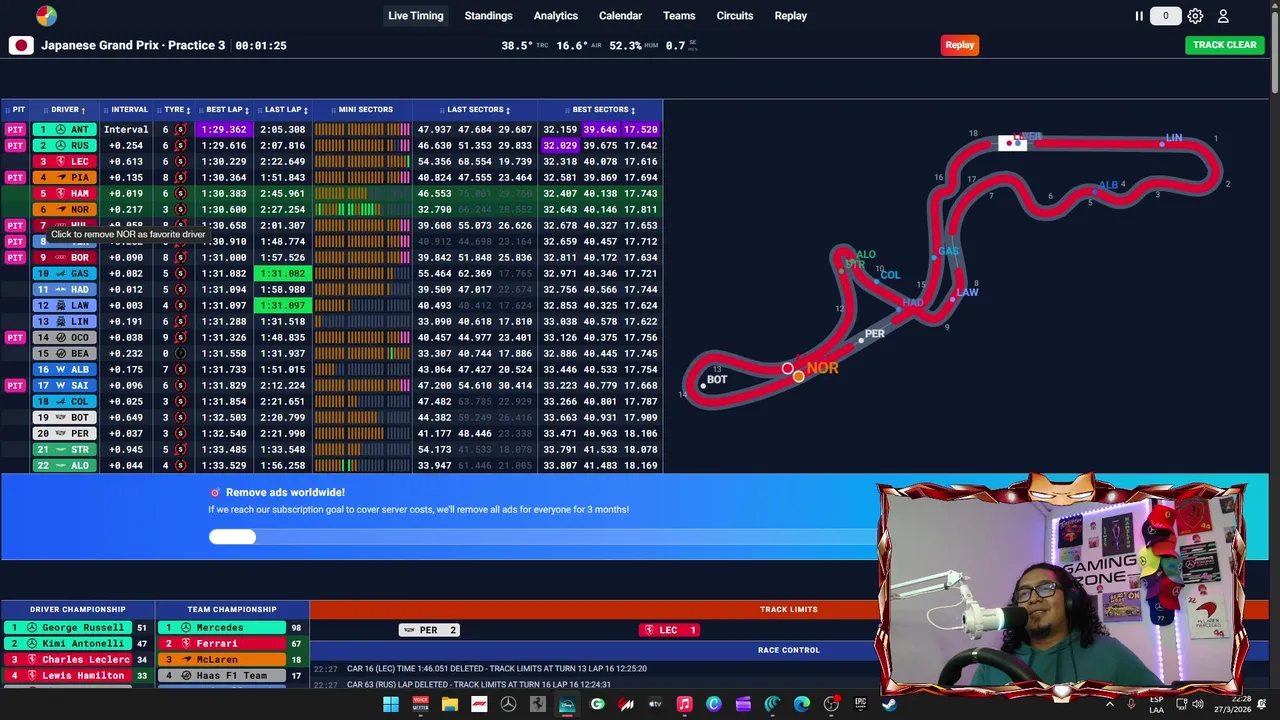Click LEC 1 track limits badge
The width and height of the screenshot is (1280, 720).
coord(669,630)
